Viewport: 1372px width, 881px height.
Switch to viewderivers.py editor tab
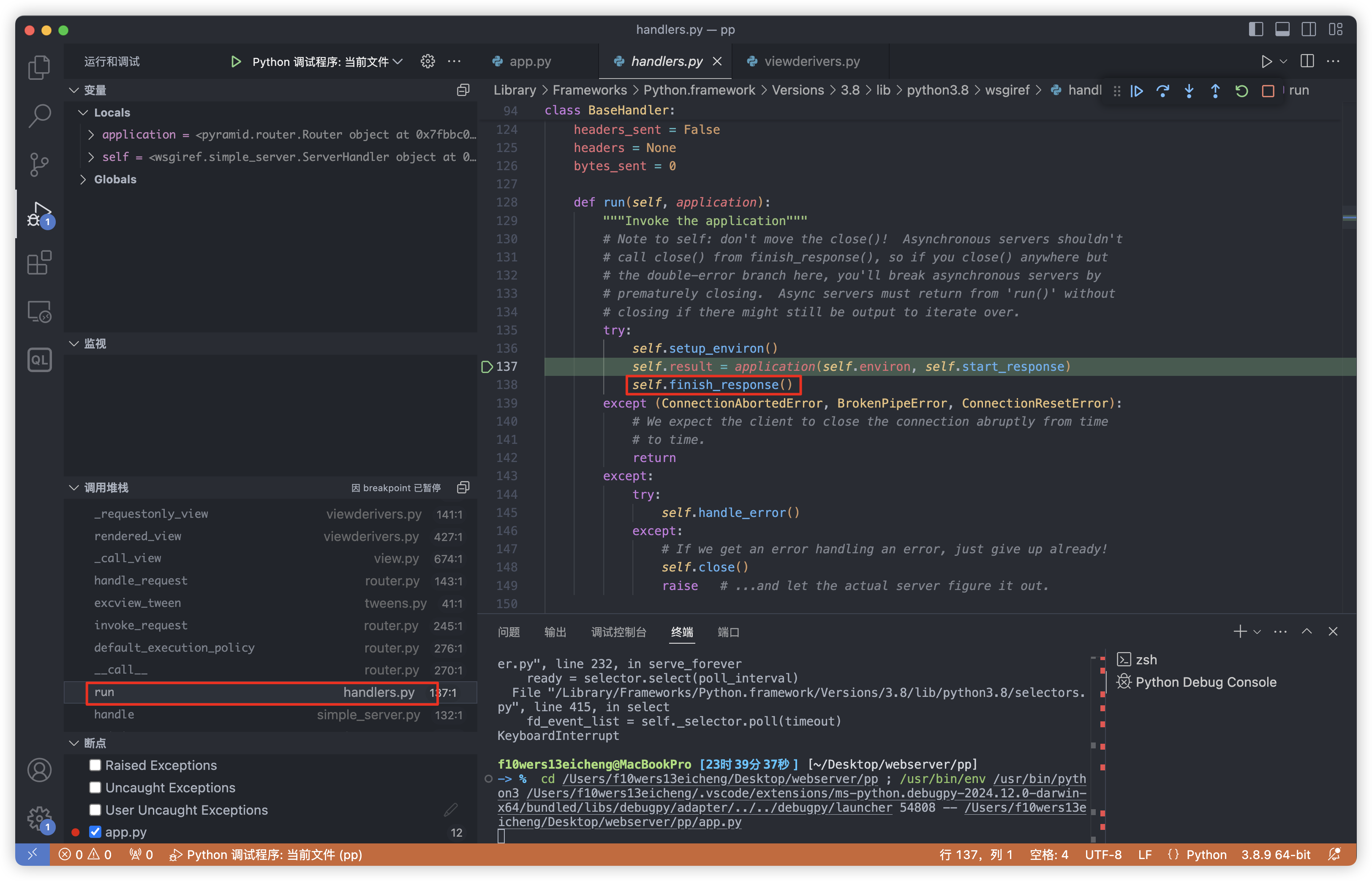coord(811,61)
